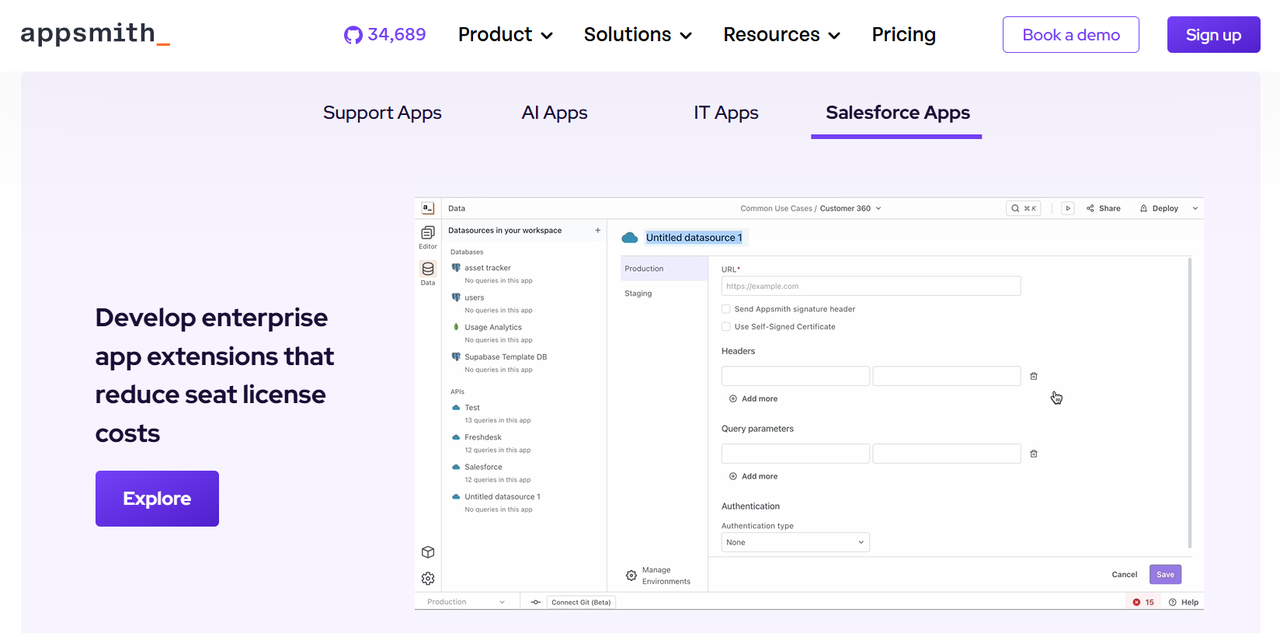Click the Book a demo button
This screenshot has height=633, width=1280.
tap(1071, 34)
